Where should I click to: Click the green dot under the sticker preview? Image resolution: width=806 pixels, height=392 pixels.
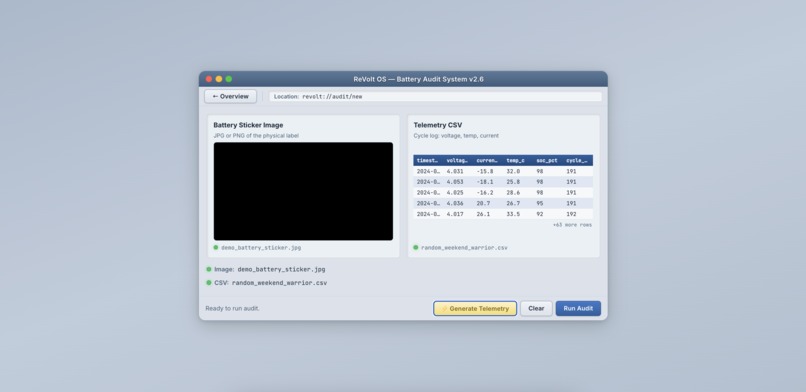pos(216,248)
